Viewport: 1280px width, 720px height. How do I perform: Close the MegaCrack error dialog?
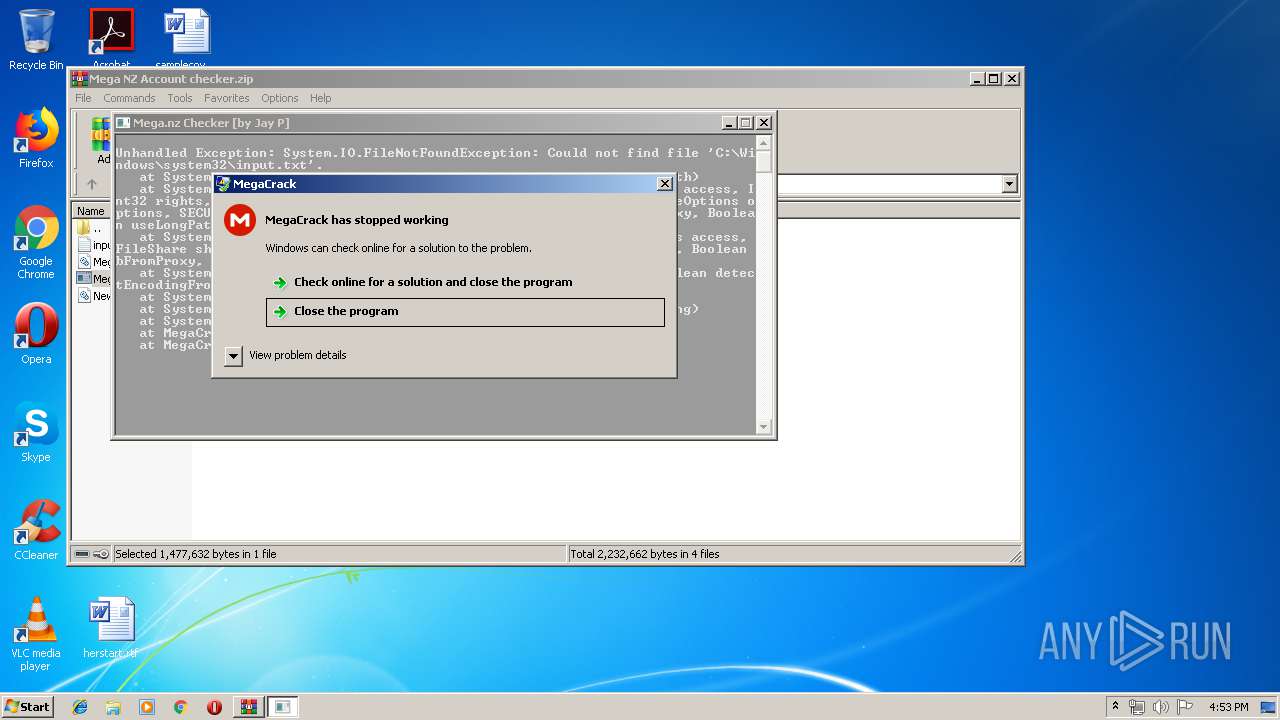coord(664,184)
